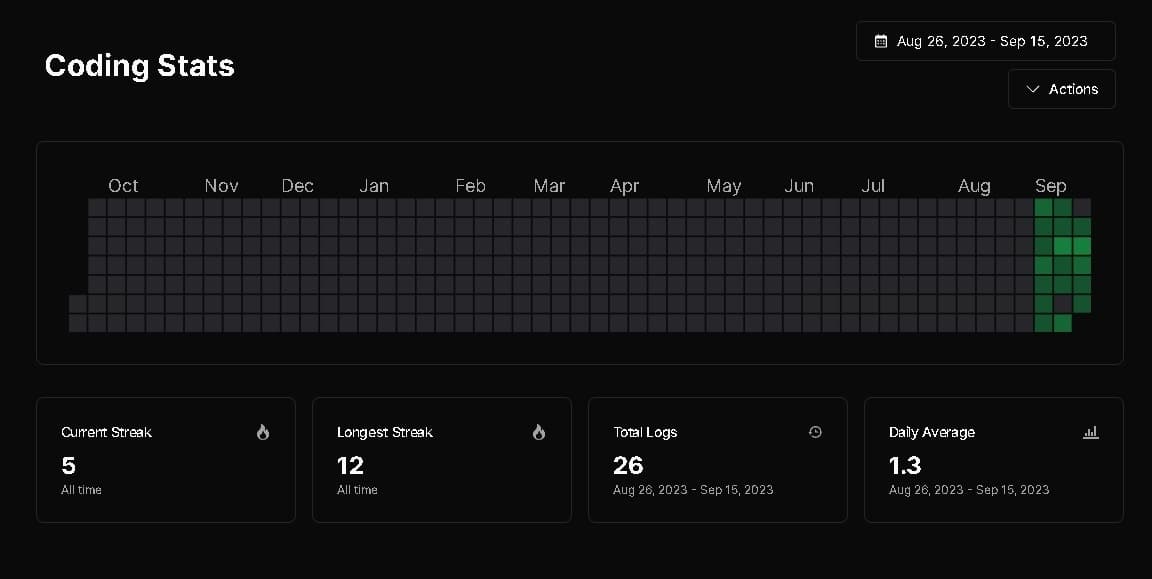Click the Longest Streak value 12

[x=351, y=465]
